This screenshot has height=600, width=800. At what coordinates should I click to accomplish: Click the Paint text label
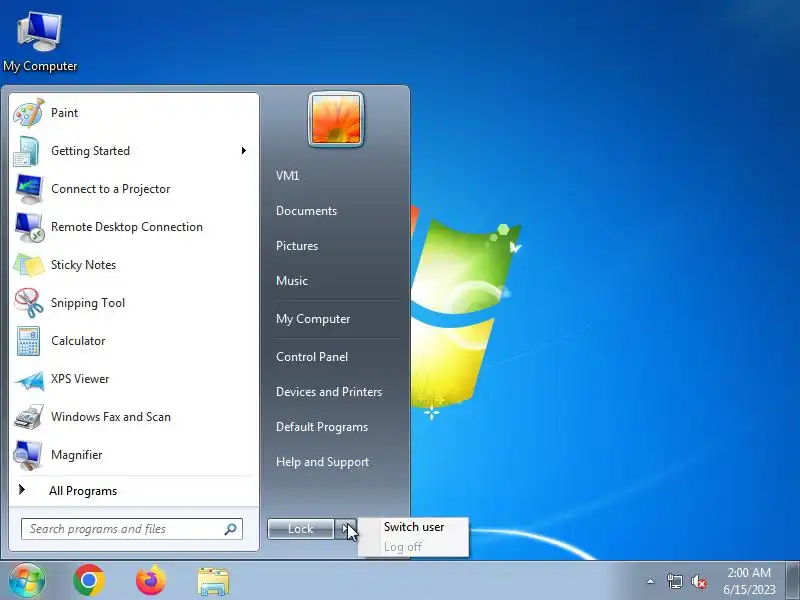(x=64, y=113)
